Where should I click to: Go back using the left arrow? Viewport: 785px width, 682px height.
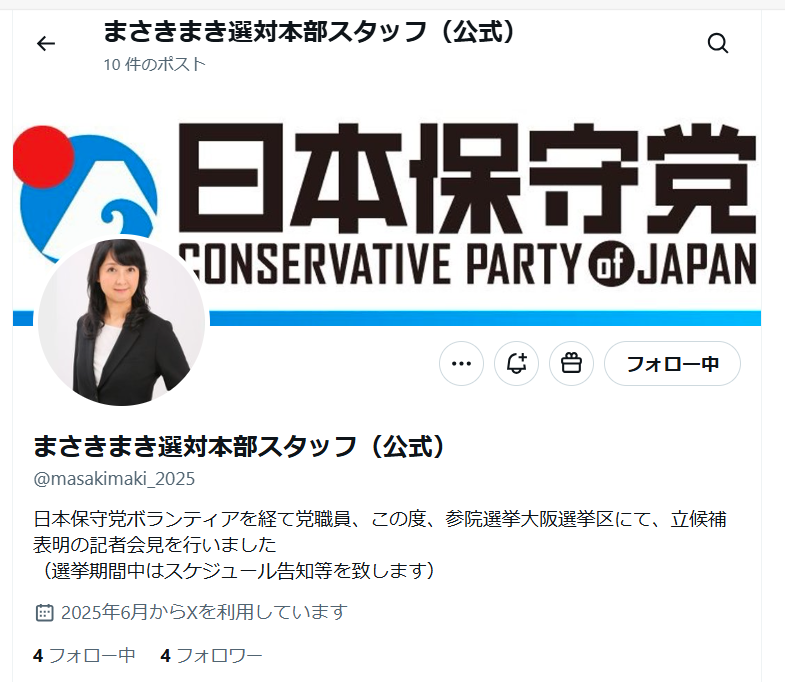(46, 44)
